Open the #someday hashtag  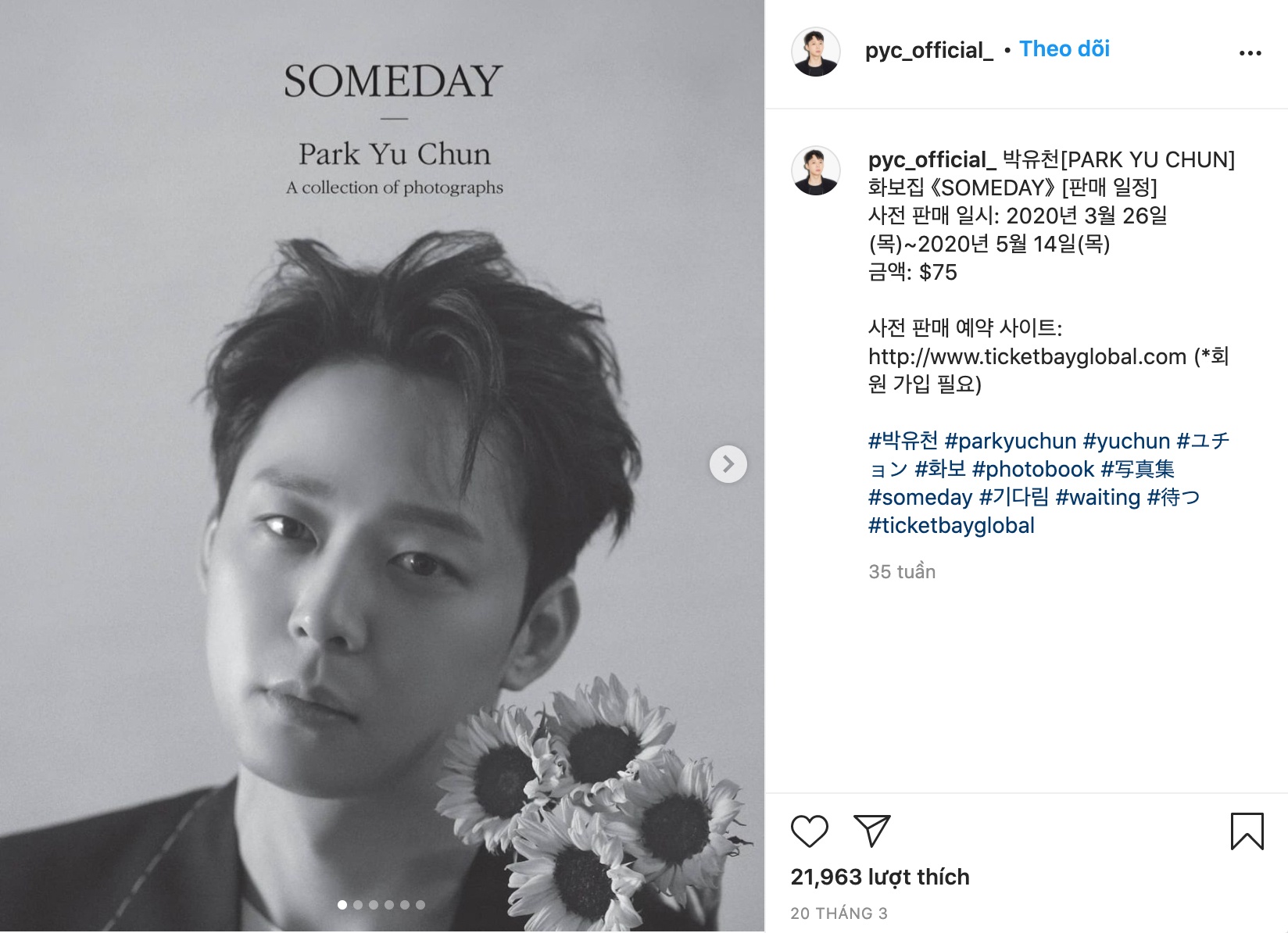click(x=920, y=498)
